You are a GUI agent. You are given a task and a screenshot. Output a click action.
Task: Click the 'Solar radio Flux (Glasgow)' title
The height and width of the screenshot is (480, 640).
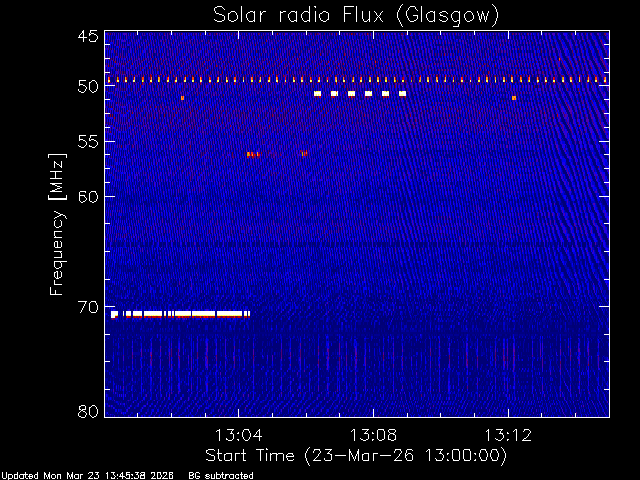(356, 16)
